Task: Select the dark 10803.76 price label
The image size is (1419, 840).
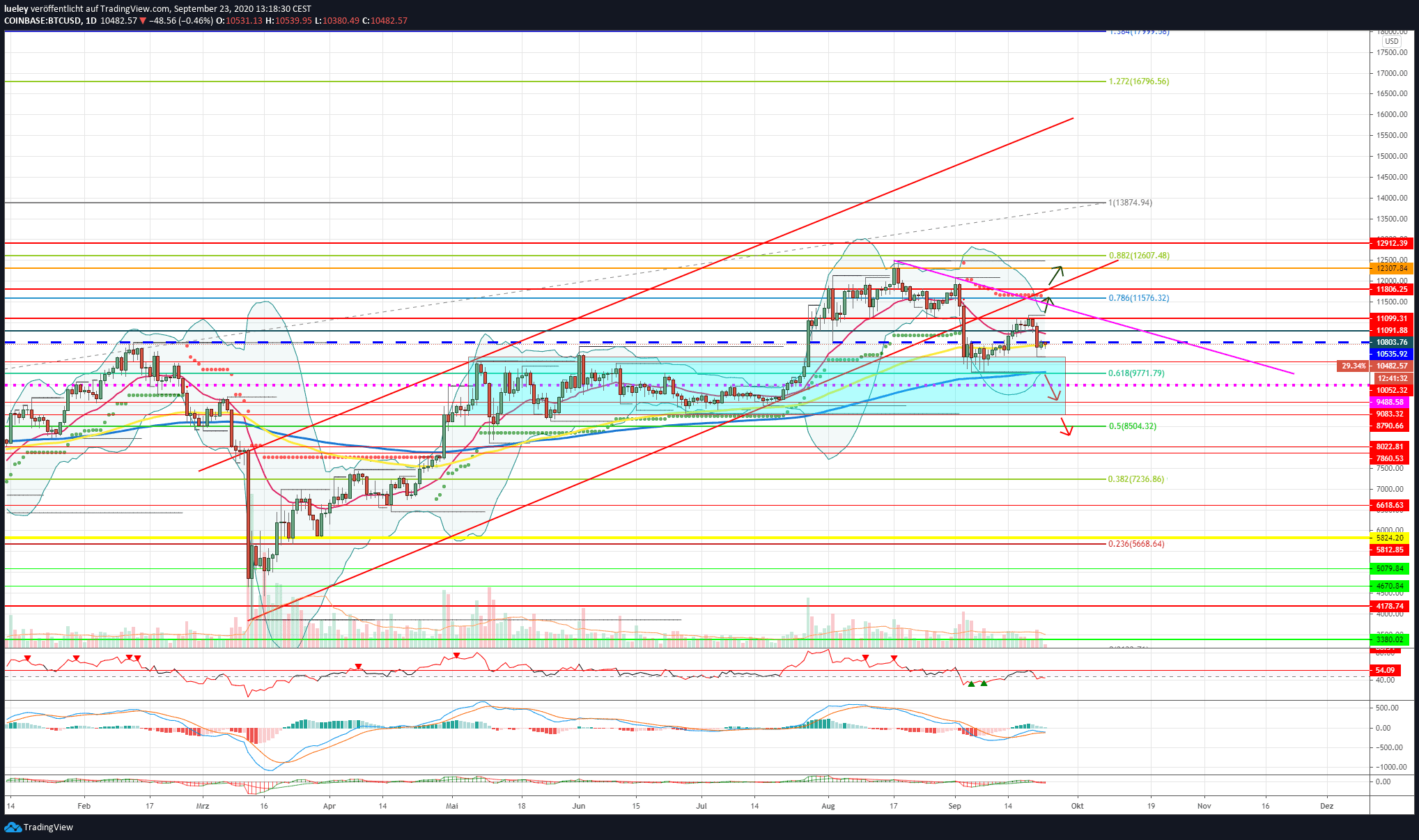Action: pos(1390,342)
